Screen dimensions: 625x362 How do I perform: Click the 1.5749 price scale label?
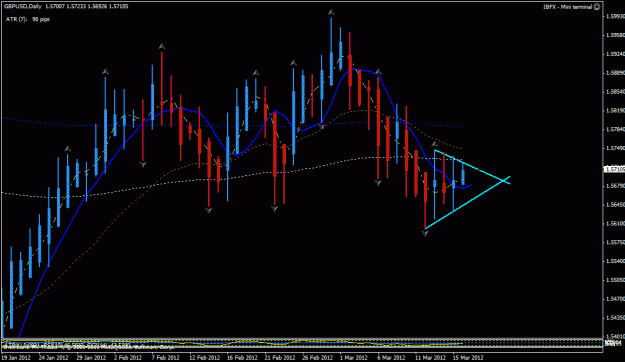[x=615, y=148]
